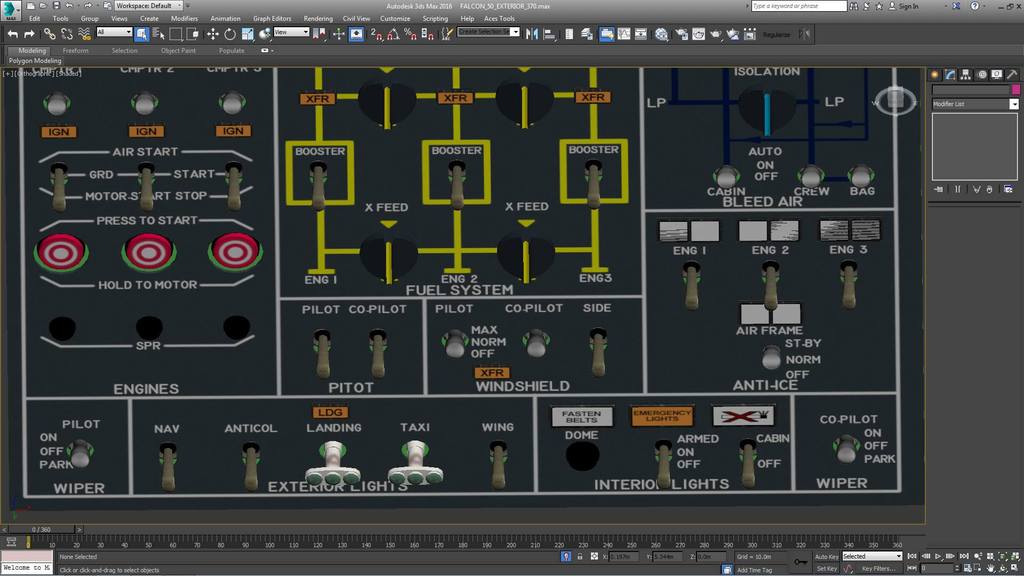Click the keyword search input field

(x=797, y=6)
